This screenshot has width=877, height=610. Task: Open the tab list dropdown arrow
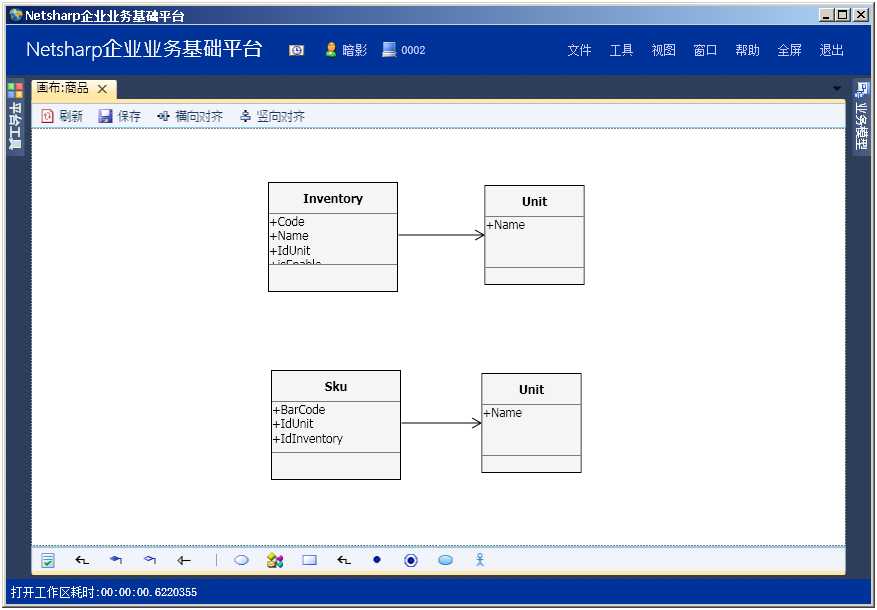(837, 88)
